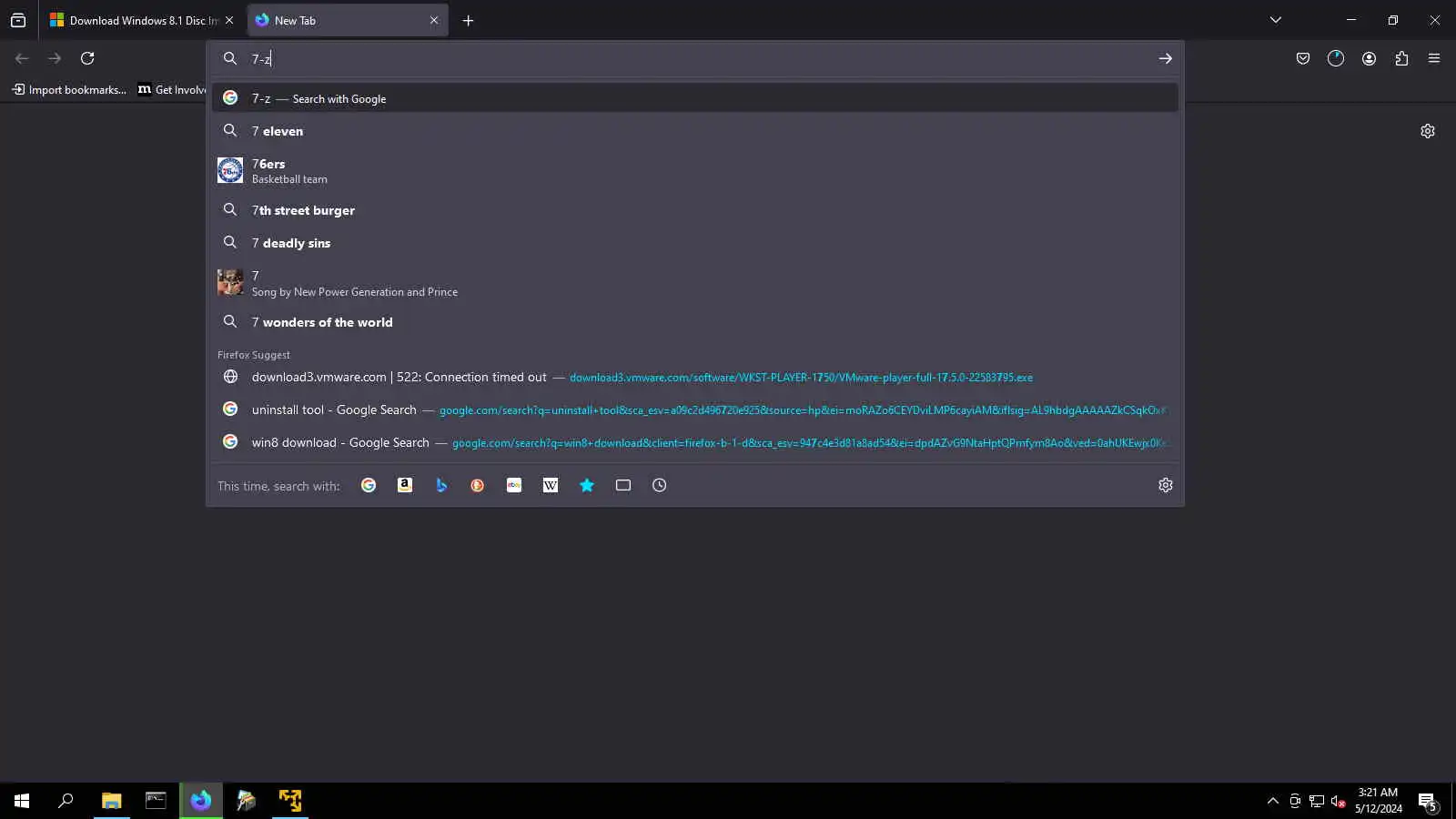Select the '76ers Basketball team' suggestion
The height and width of the screenshot is (819, 1456).
pyautogui.click(x=695, y=170)
